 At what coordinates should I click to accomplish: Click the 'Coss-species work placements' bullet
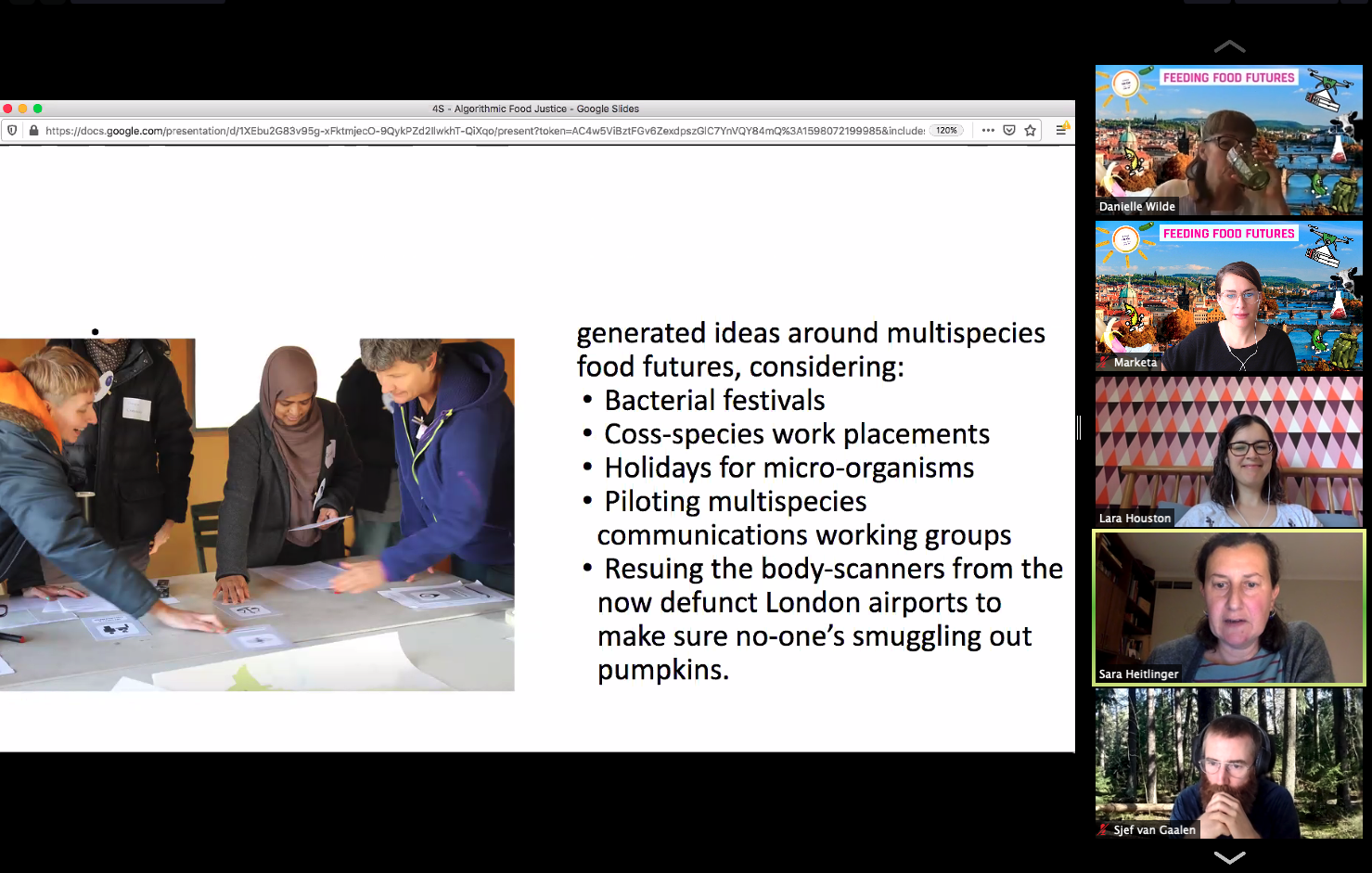pyautogui.click(x=797, y=434)
